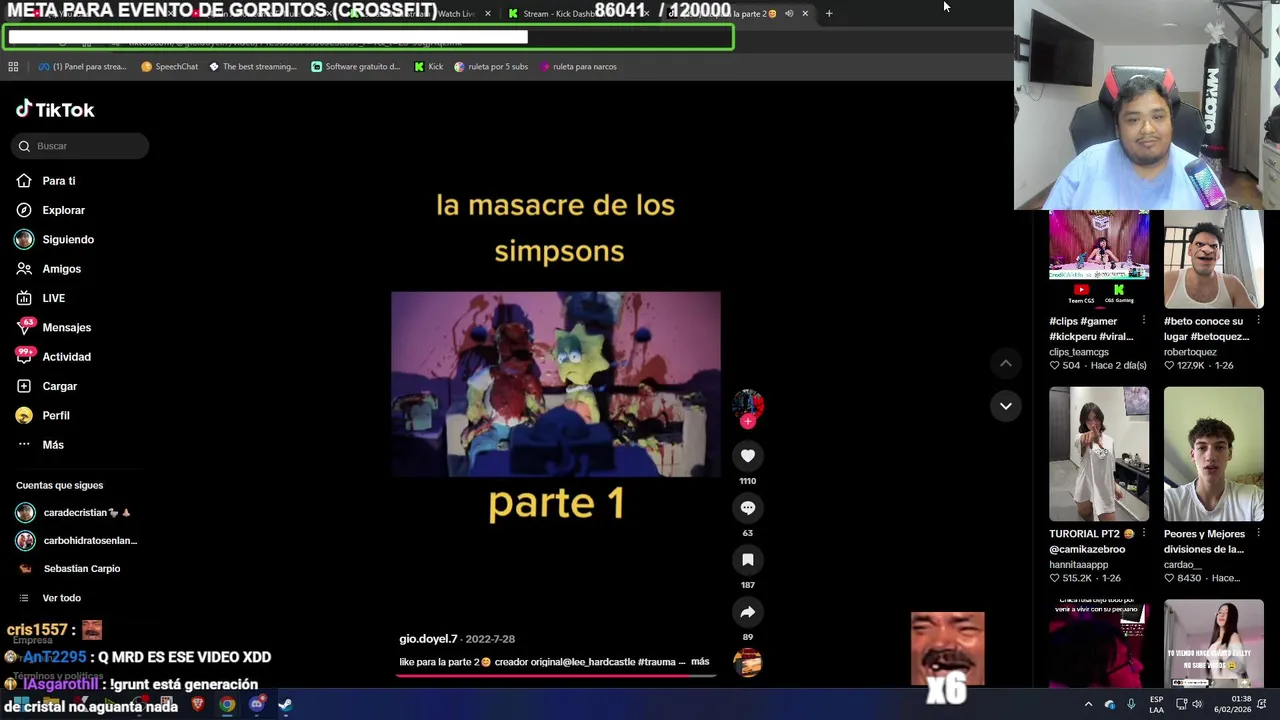Open the Software gratuito d... bookmark
This screenshot has width=1280, height=720.
(x=356, y=67)
